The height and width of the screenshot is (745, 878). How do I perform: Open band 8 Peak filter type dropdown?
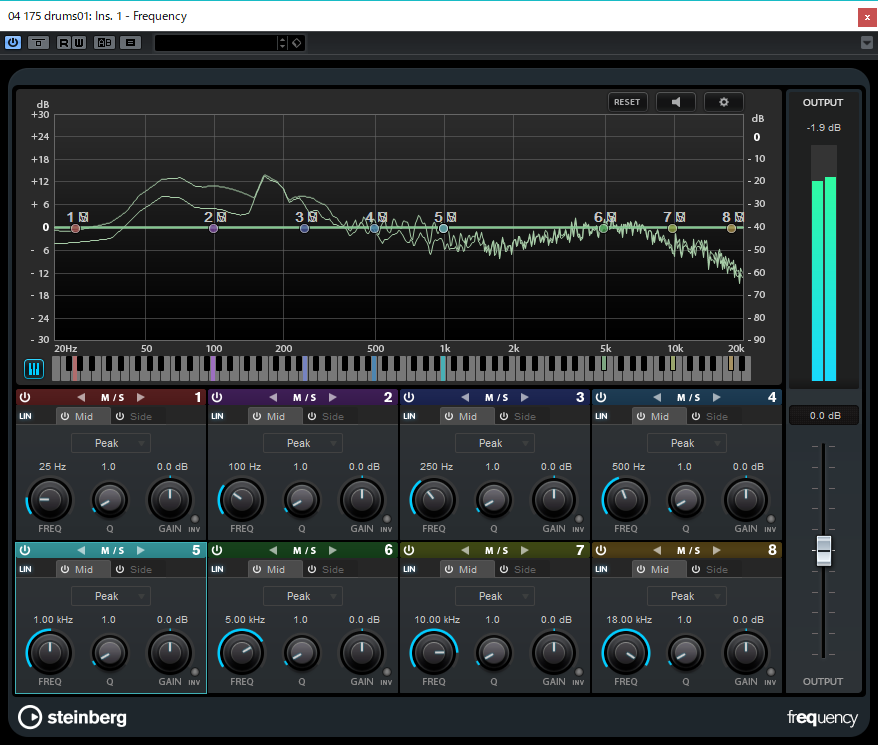pyautogui.click(x=687, y=596)
